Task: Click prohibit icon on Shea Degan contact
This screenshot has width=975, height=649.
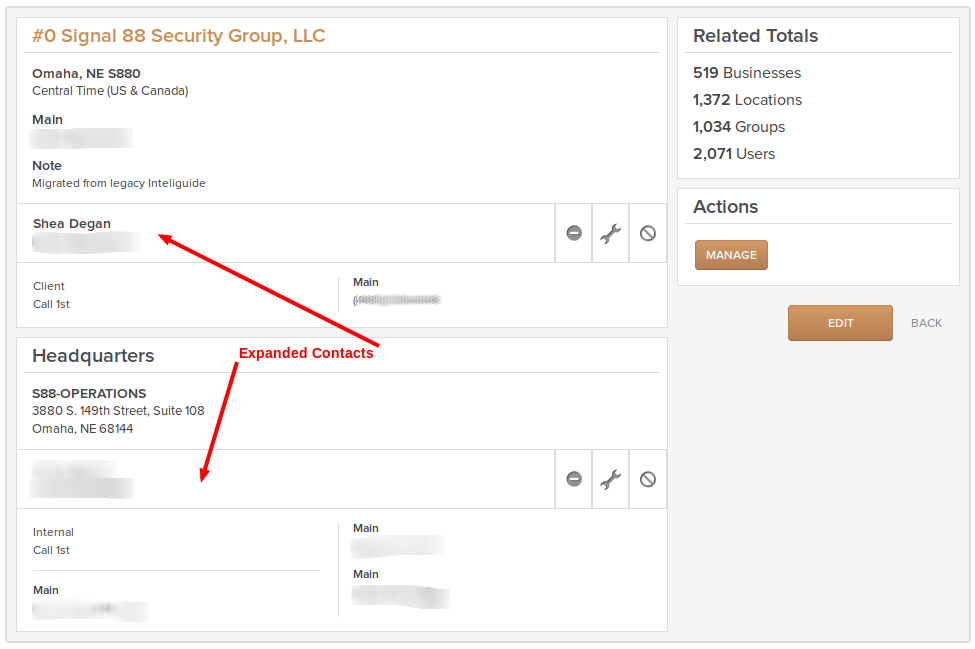Action: 648,233
